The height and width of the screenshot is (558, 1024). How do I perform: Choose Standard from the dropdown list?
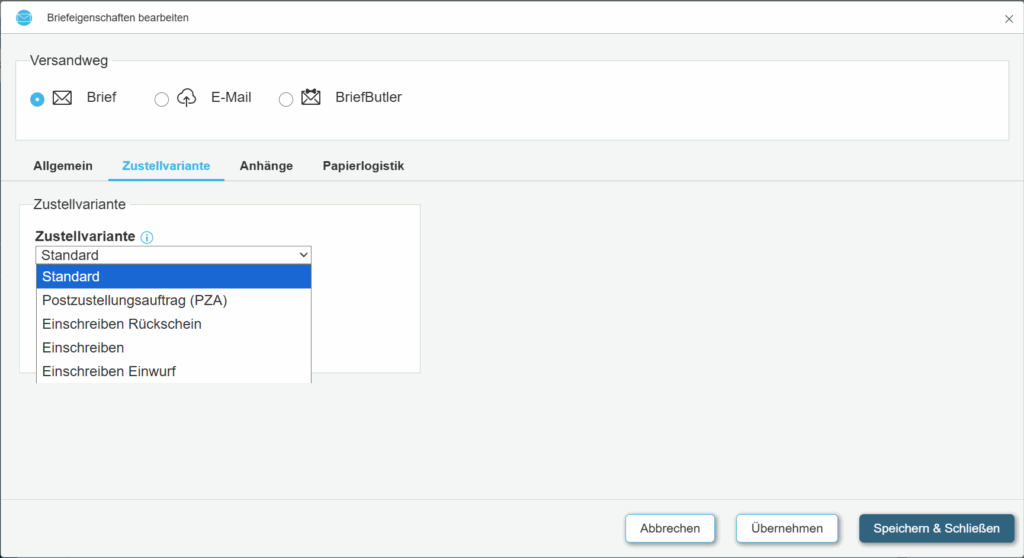[173, 276]
